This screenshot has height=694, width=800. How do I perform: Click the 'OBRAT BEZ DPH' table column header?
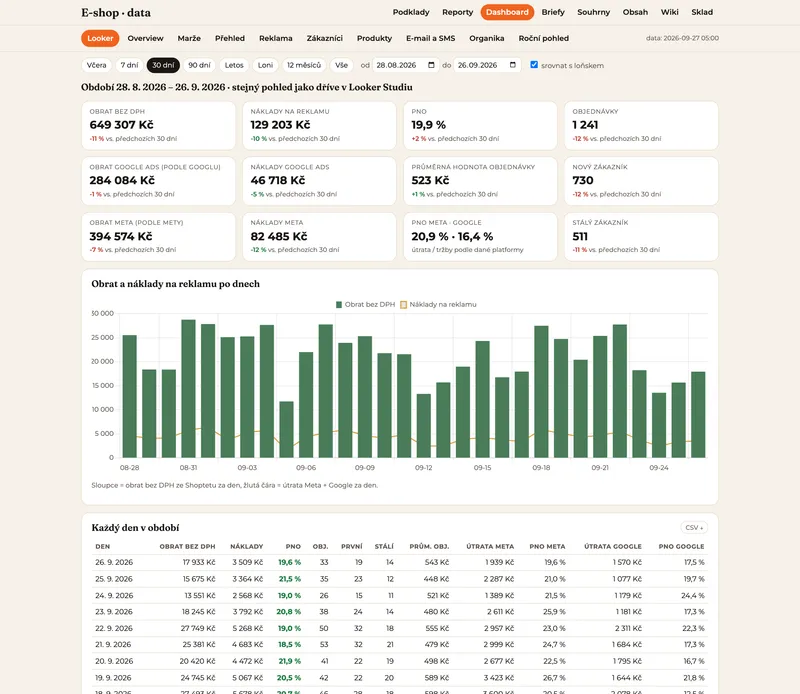pos(187,547)
